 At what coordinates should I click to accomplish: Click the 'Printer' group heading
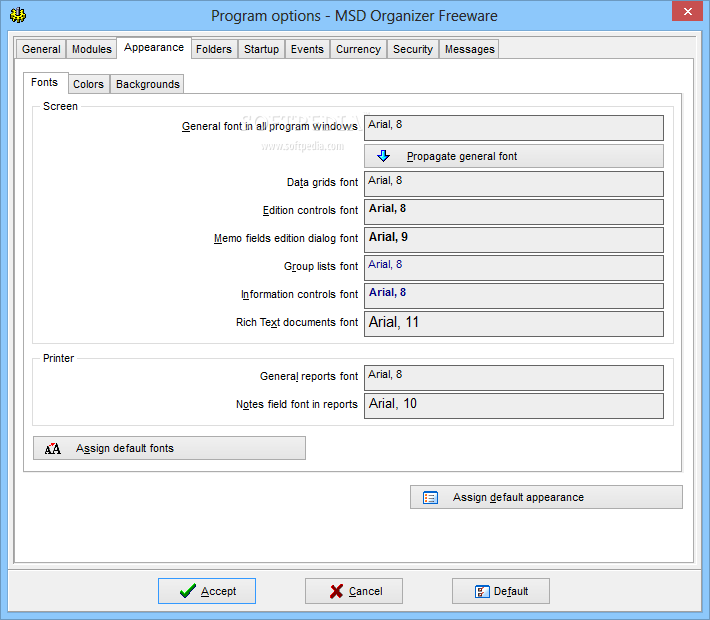pyautogui.click(x=58, y=358)
